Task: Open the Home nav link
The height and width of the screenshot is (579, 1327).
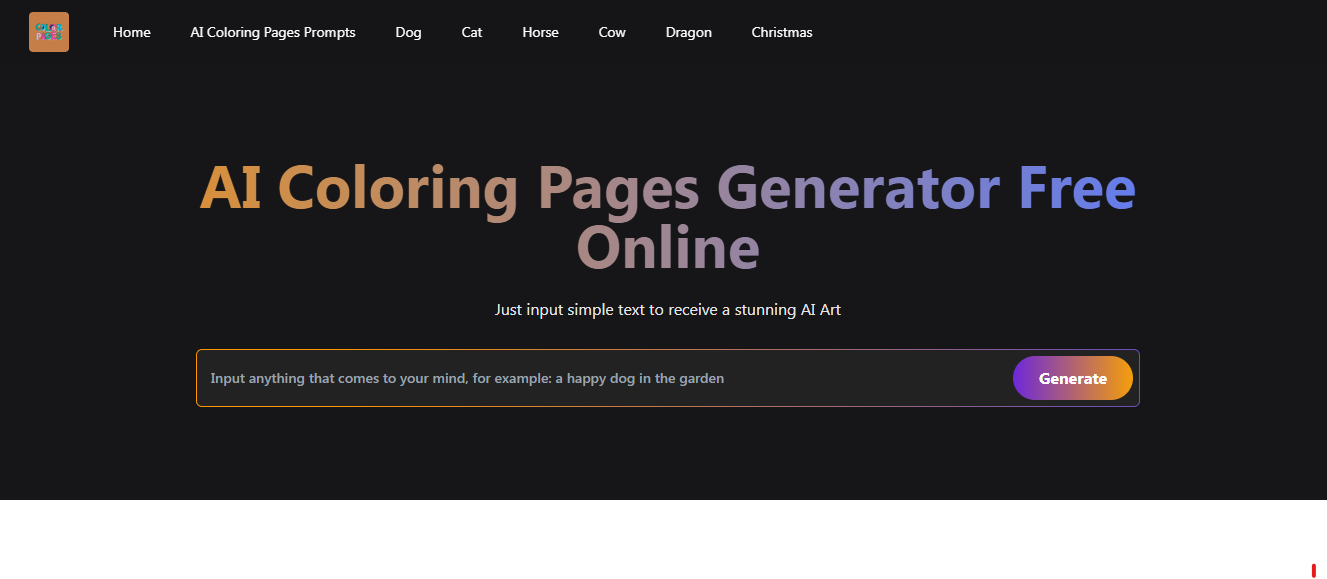Action: coord(132,32)
